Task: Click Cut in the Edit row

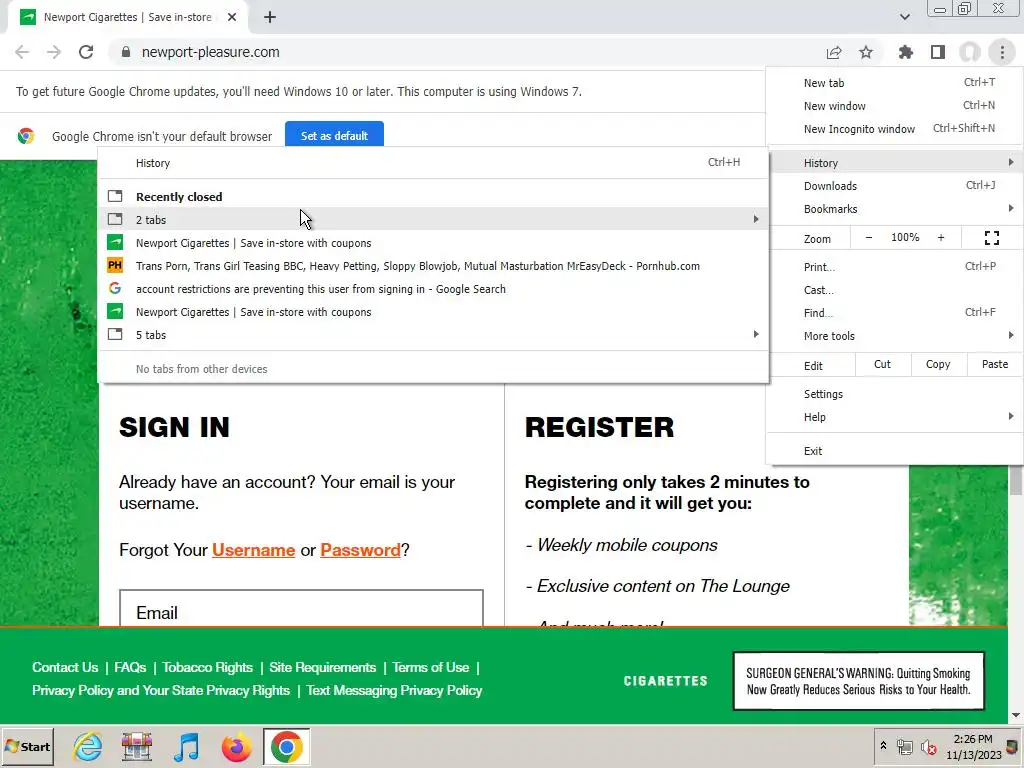Action: tap(882, 364)
